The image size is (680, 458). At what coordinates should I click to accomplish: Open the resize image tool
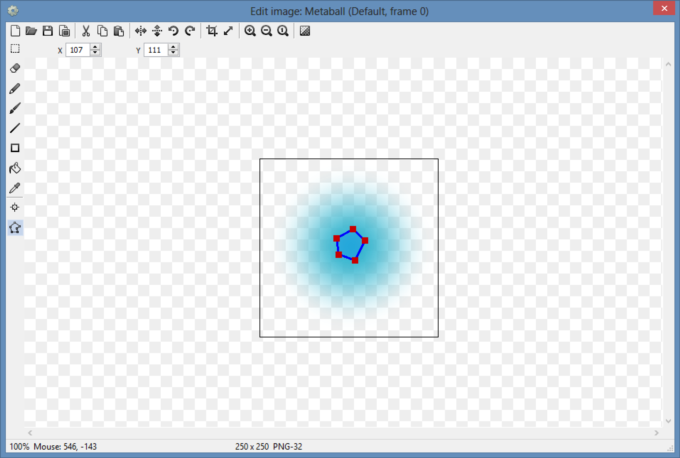228,31
